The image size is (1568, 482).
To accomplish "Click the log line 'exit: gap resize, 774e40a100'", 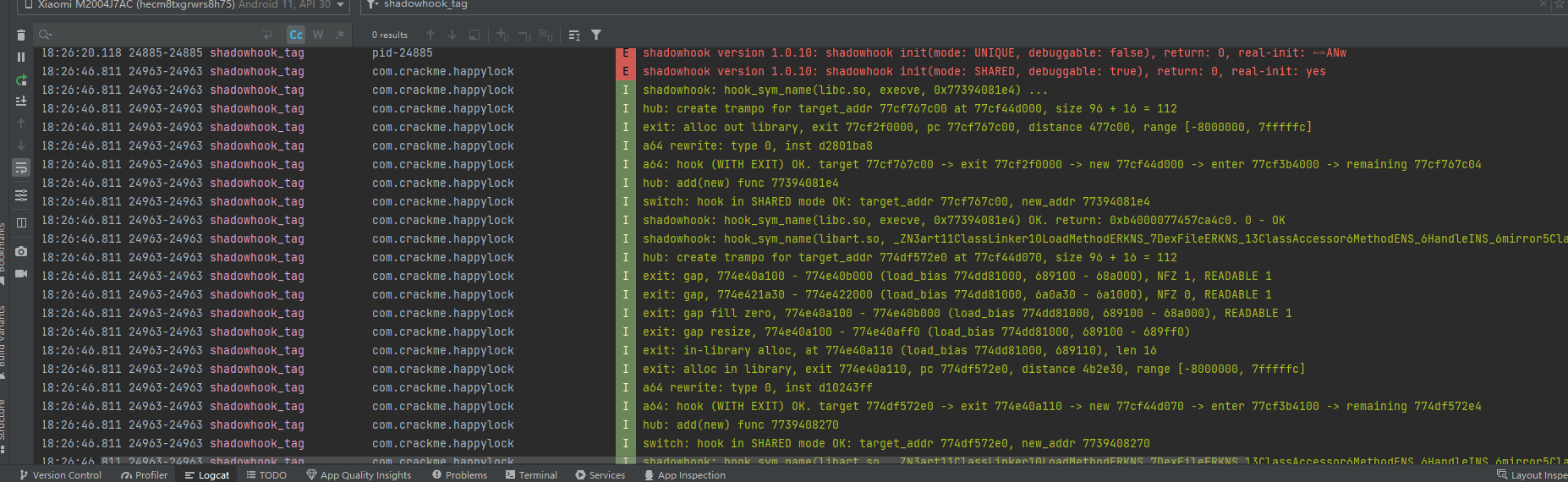I will (917, 331).
